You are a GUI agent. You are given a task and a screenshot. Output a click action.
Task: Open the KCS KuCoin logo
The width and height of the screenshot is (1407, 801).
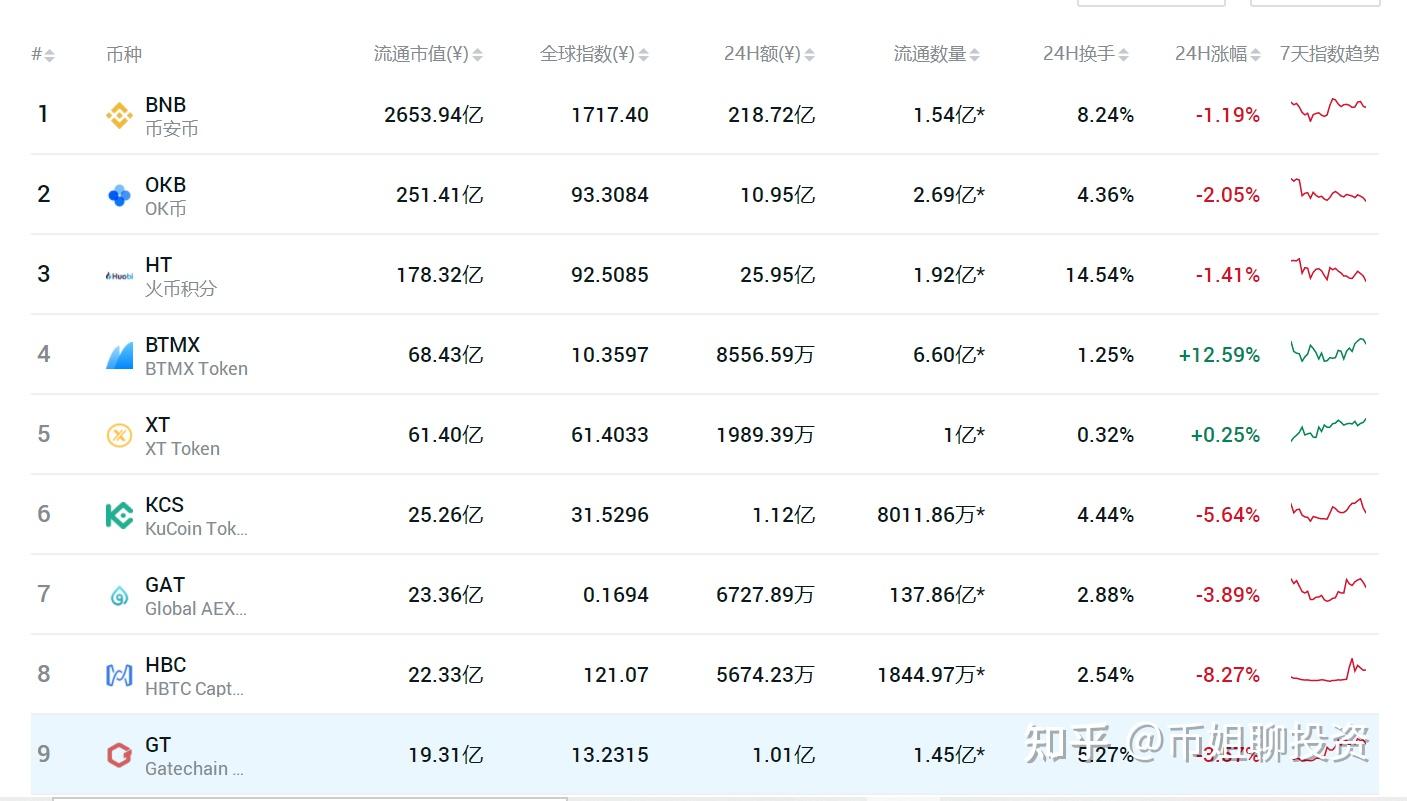click(x=119, y=516)
